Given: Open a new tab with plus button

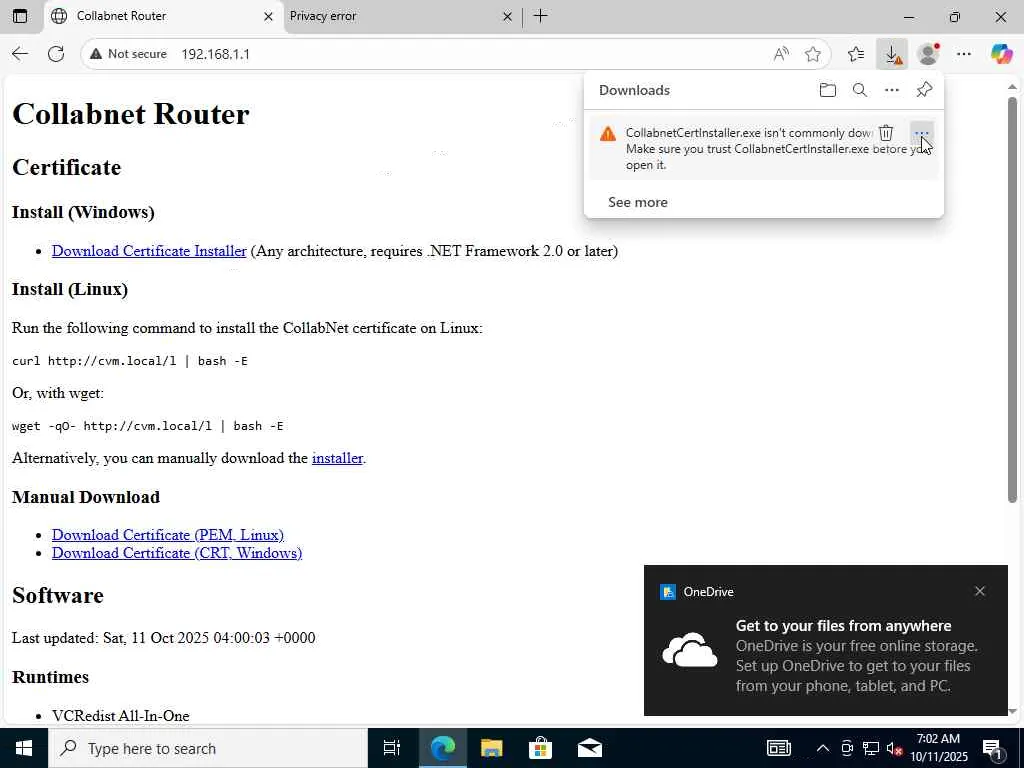Looking at the screenshot, I should (541, 16).
